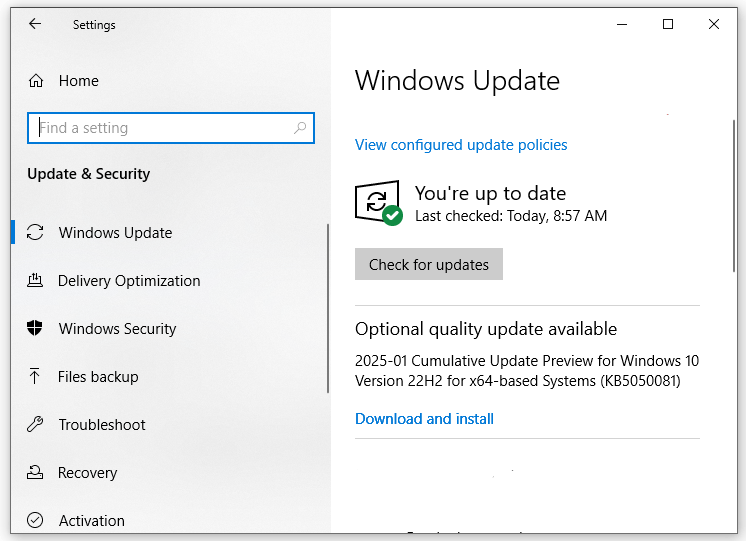The height and width of the screenshot is (541, 746).
Task: Click the Windows Security shield icon
Action: [x=35, y=328]
